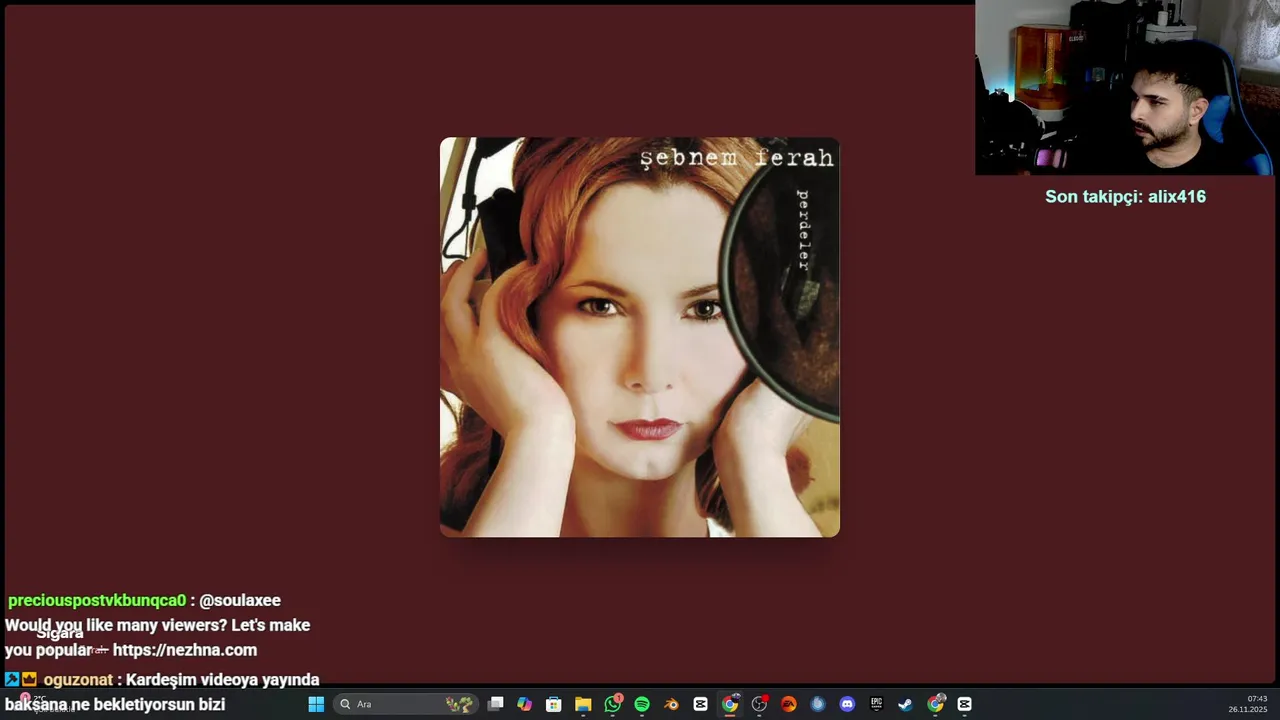Click the @soulaxee mention in chat
Viewport: 1280px width, 720px height.
coord(240,601)
